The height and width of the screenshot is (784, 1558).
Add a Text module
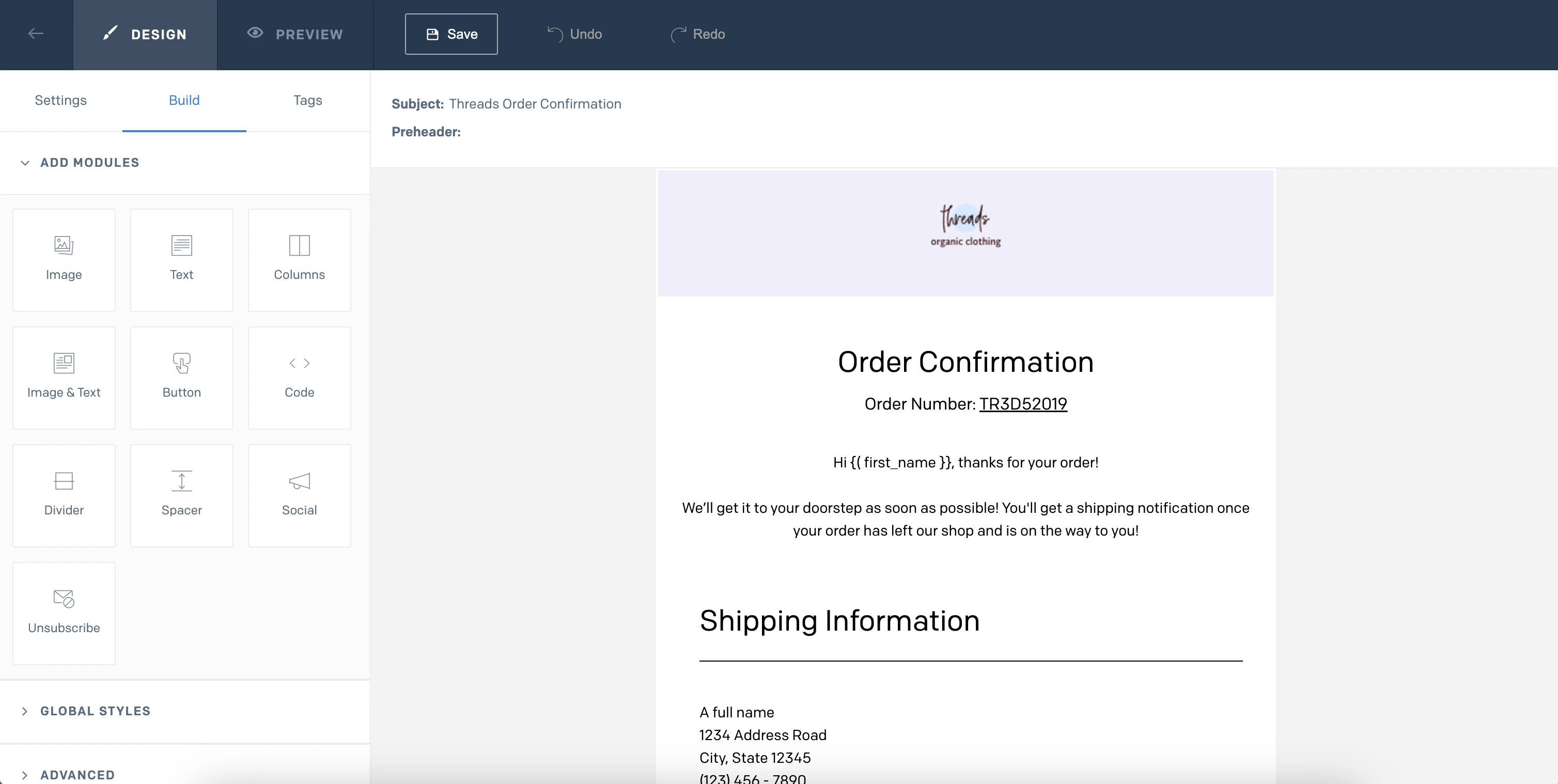pyautogui.click(x=181, y=260)
